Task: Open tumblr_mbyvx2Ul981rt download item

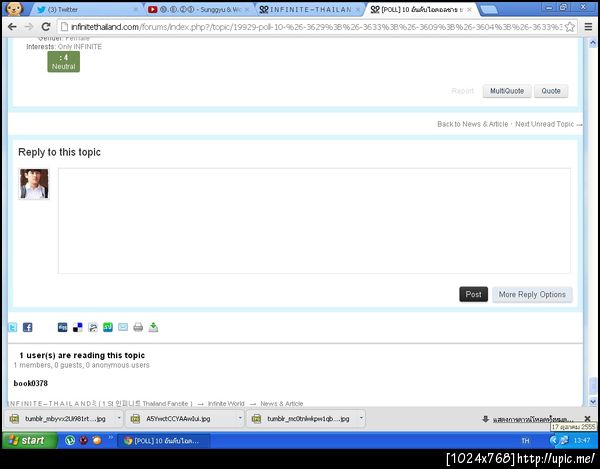Action: (x=61, y=419)
